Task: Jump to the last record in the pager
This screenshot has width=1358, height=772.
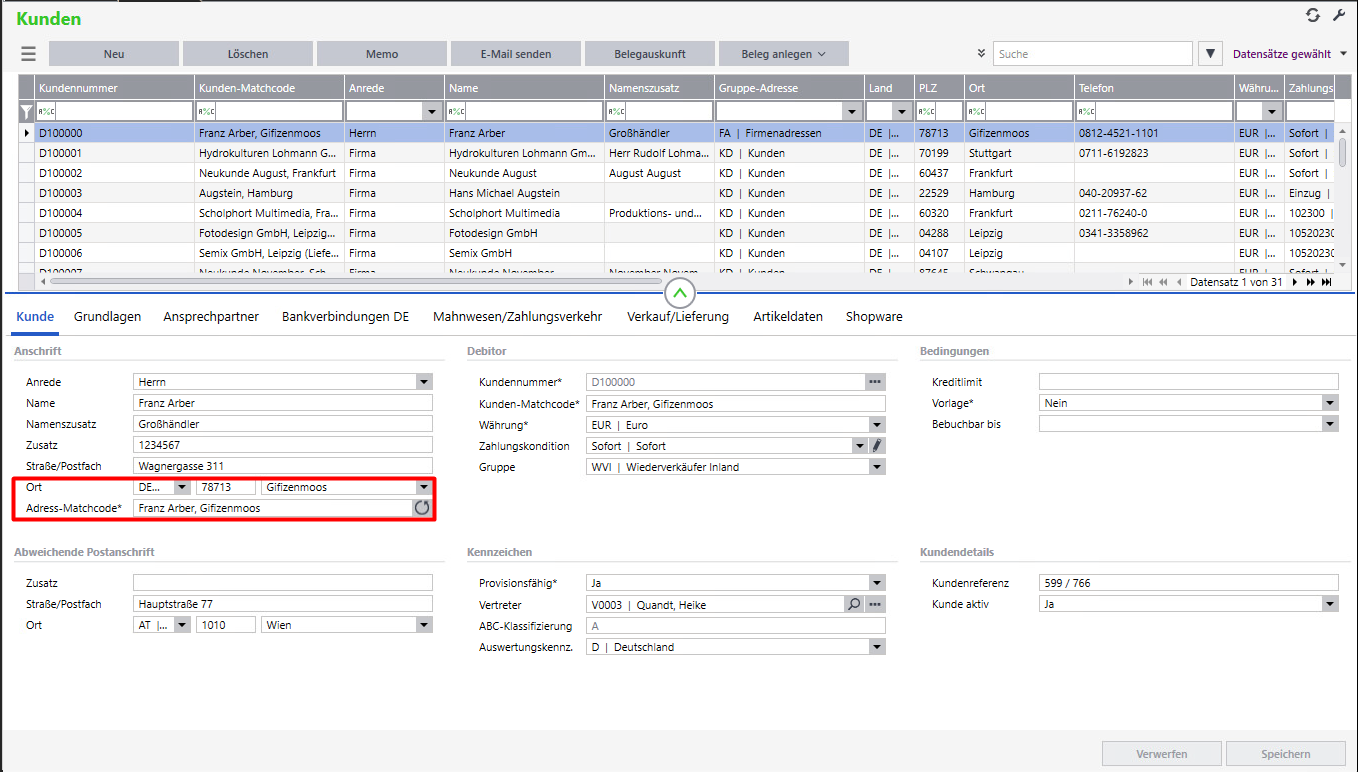Action: 1326,282
